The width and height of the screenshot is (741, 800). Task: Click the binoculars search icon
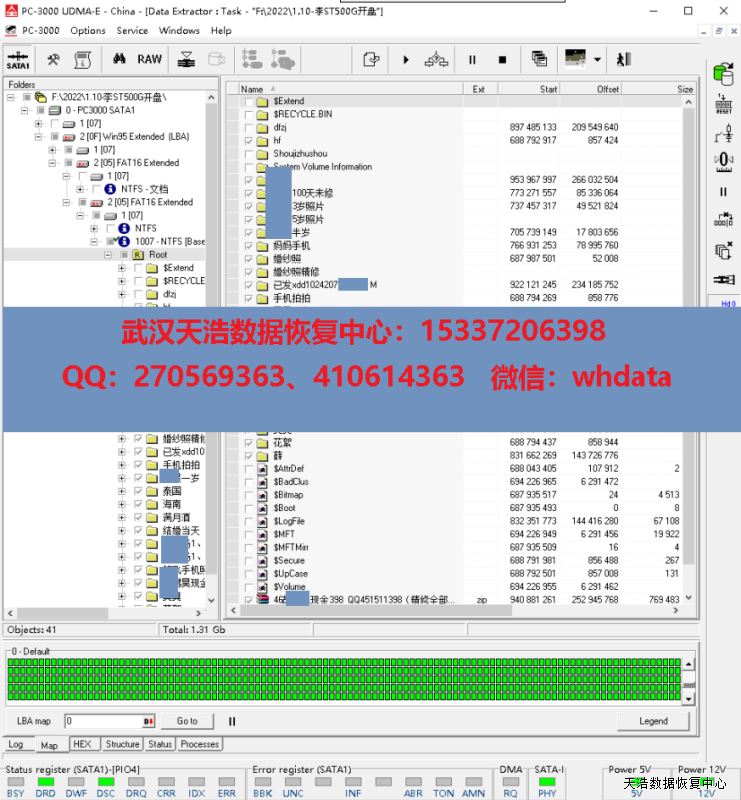tap(119, 59)
